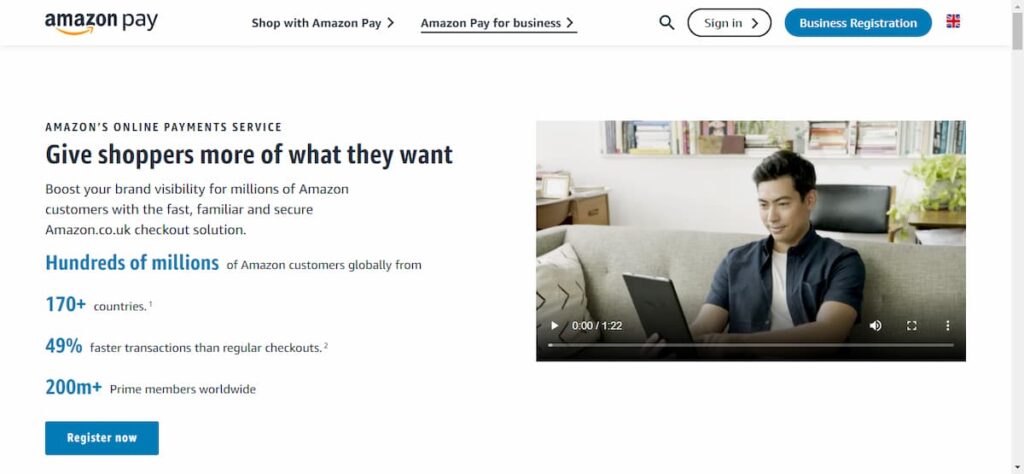This screenshot has width=1024, height=474.
Task: Click the Amazon Pay logo
Action: point(101,23)
